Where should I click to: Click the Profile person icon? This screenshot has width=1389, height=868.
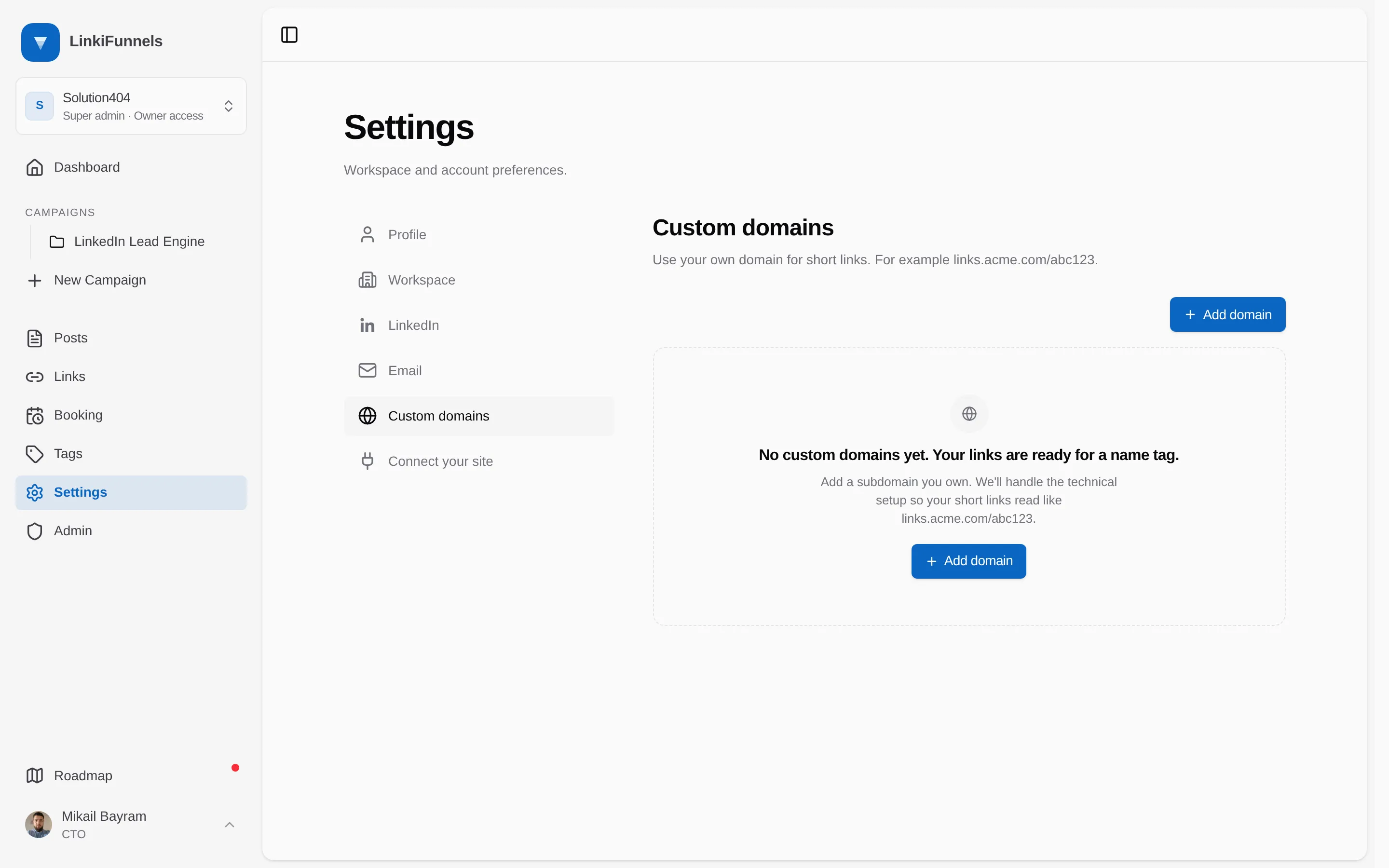click(x=368, y=234)
